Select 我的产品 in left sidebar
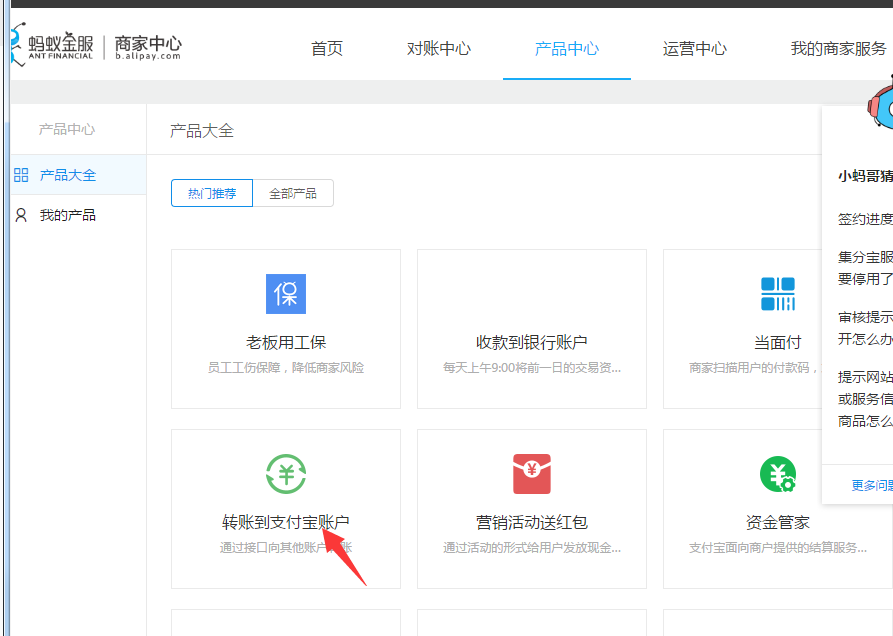The image size is (893, 636). pyautogui.click(x=68, y=215)
